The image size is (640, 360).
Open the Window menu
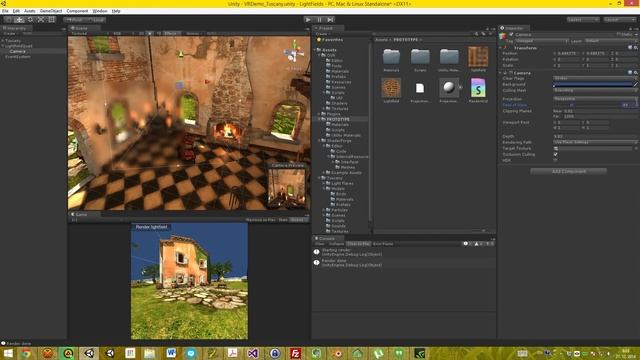tap(100, 11)
